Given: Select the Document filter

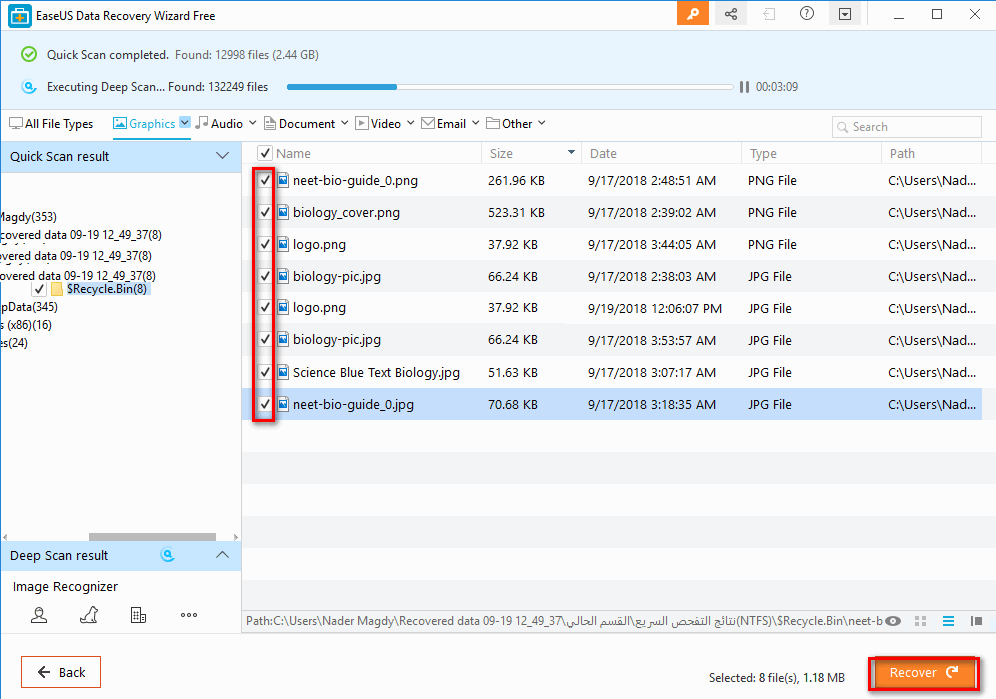Looking at the screenshot, I should pos(300,124).
